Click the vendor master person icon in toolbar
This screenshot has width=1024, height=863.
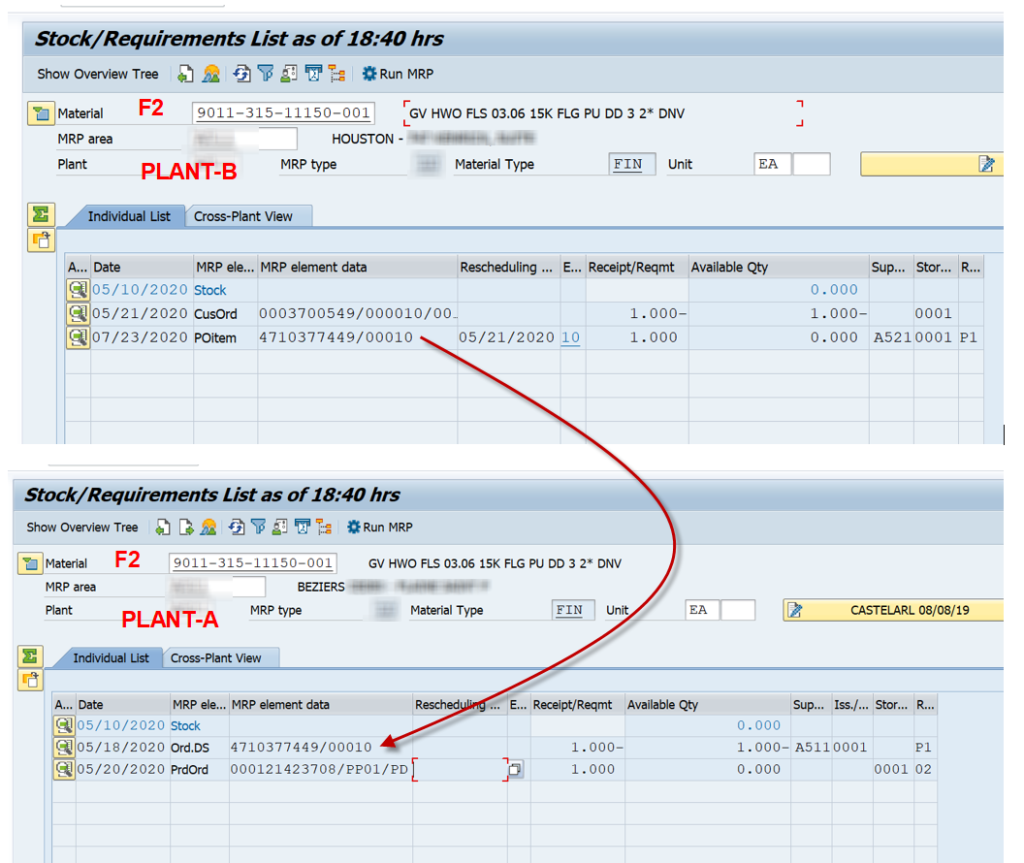tap(289, 73)
